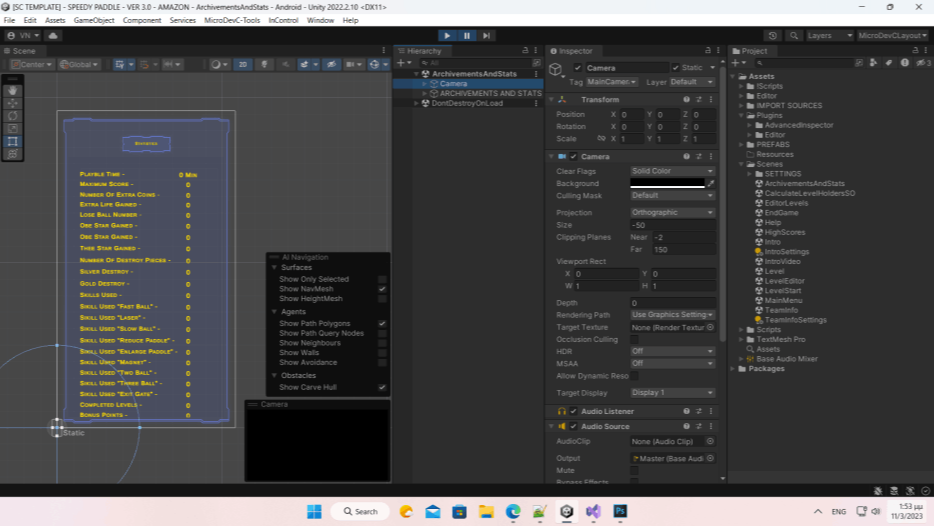Screen dimensions: 935x526
Task: Open the Layers dropdown in top toolbar
Action: [x=828, y=36]
